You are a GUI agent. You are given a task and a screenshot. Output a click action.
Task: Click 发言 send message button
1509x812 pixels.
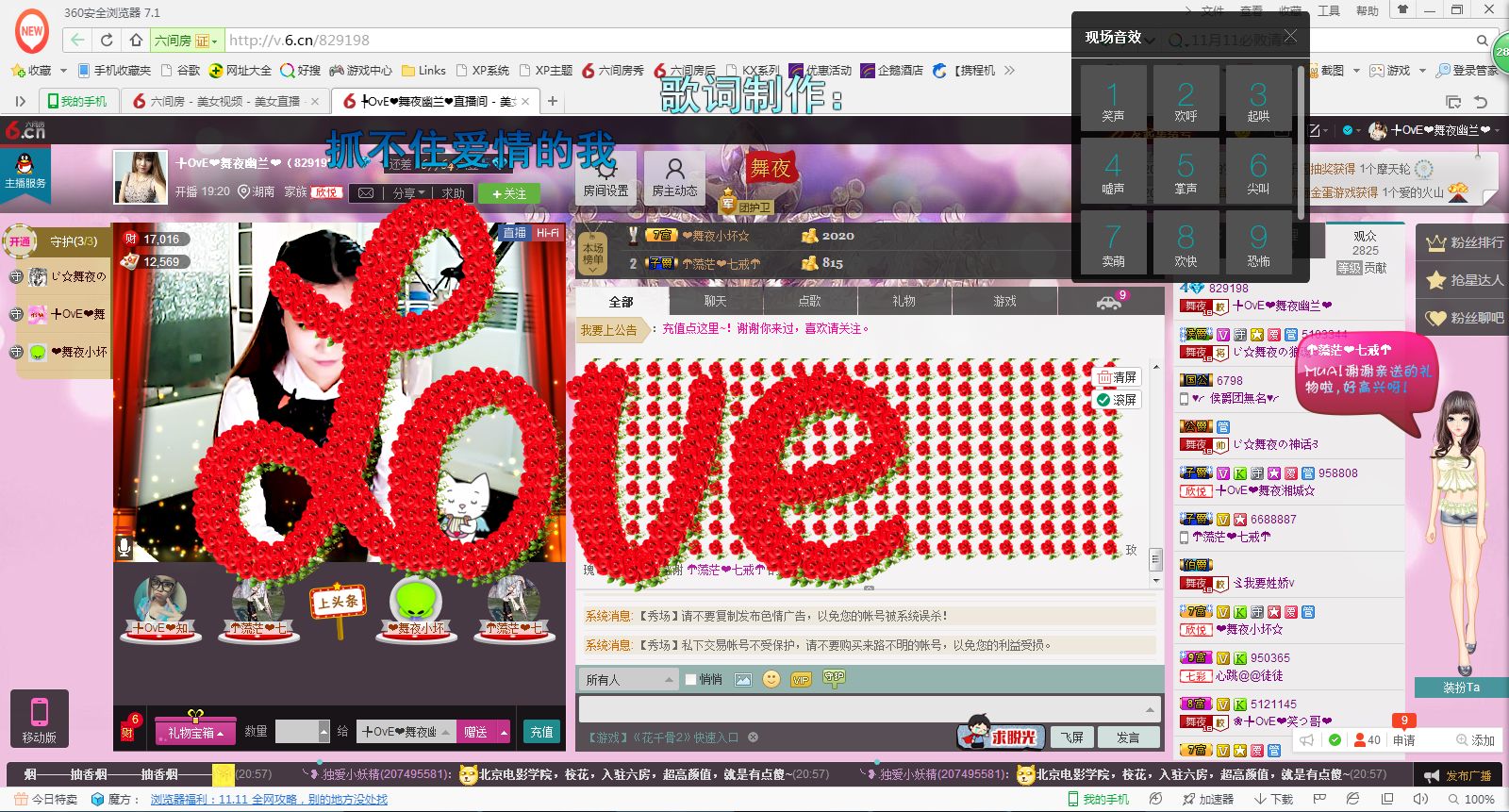1128,737
